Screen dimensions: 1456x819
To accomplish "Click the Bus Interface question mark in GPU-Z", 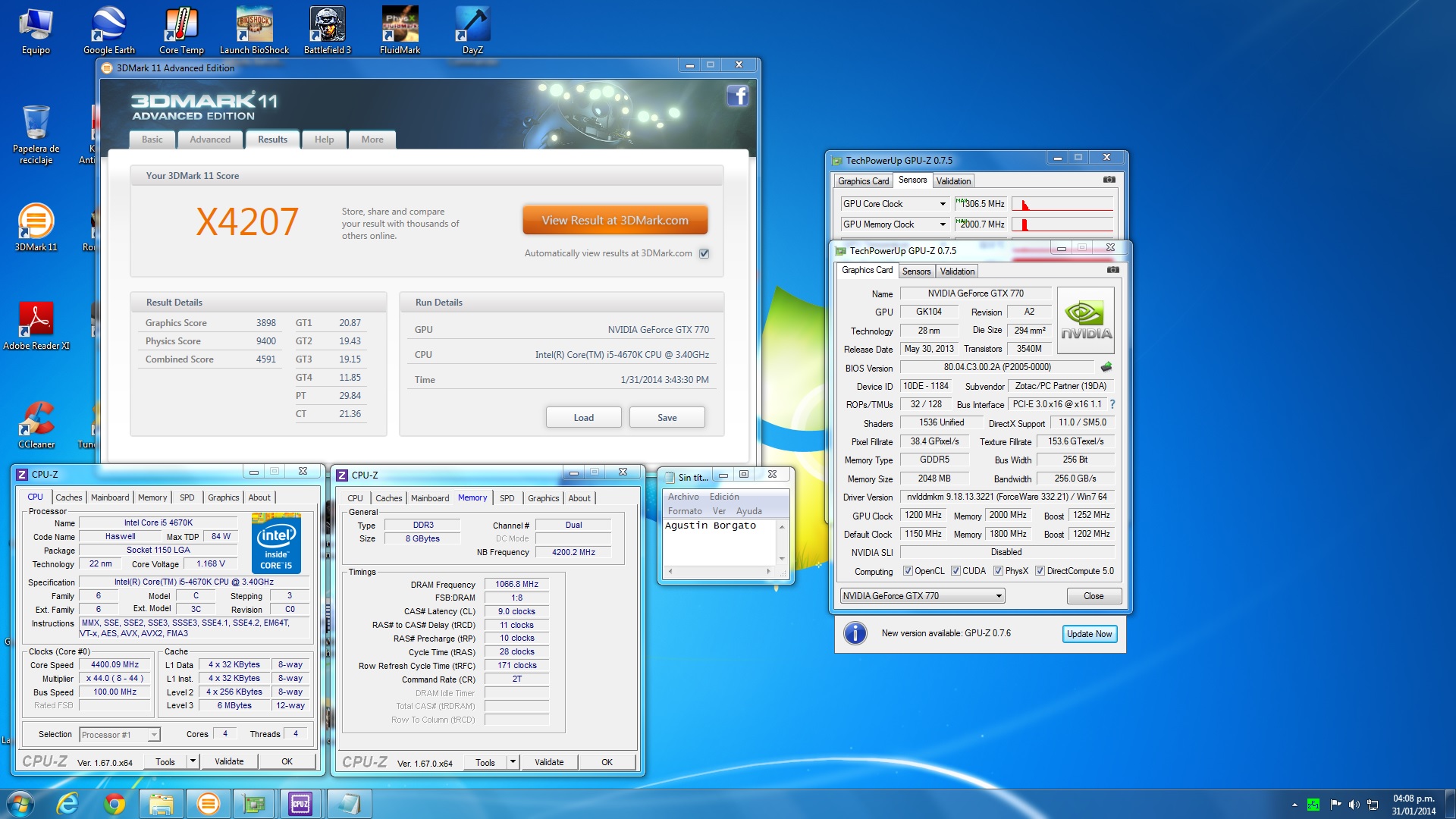I will pos(1112,404).
